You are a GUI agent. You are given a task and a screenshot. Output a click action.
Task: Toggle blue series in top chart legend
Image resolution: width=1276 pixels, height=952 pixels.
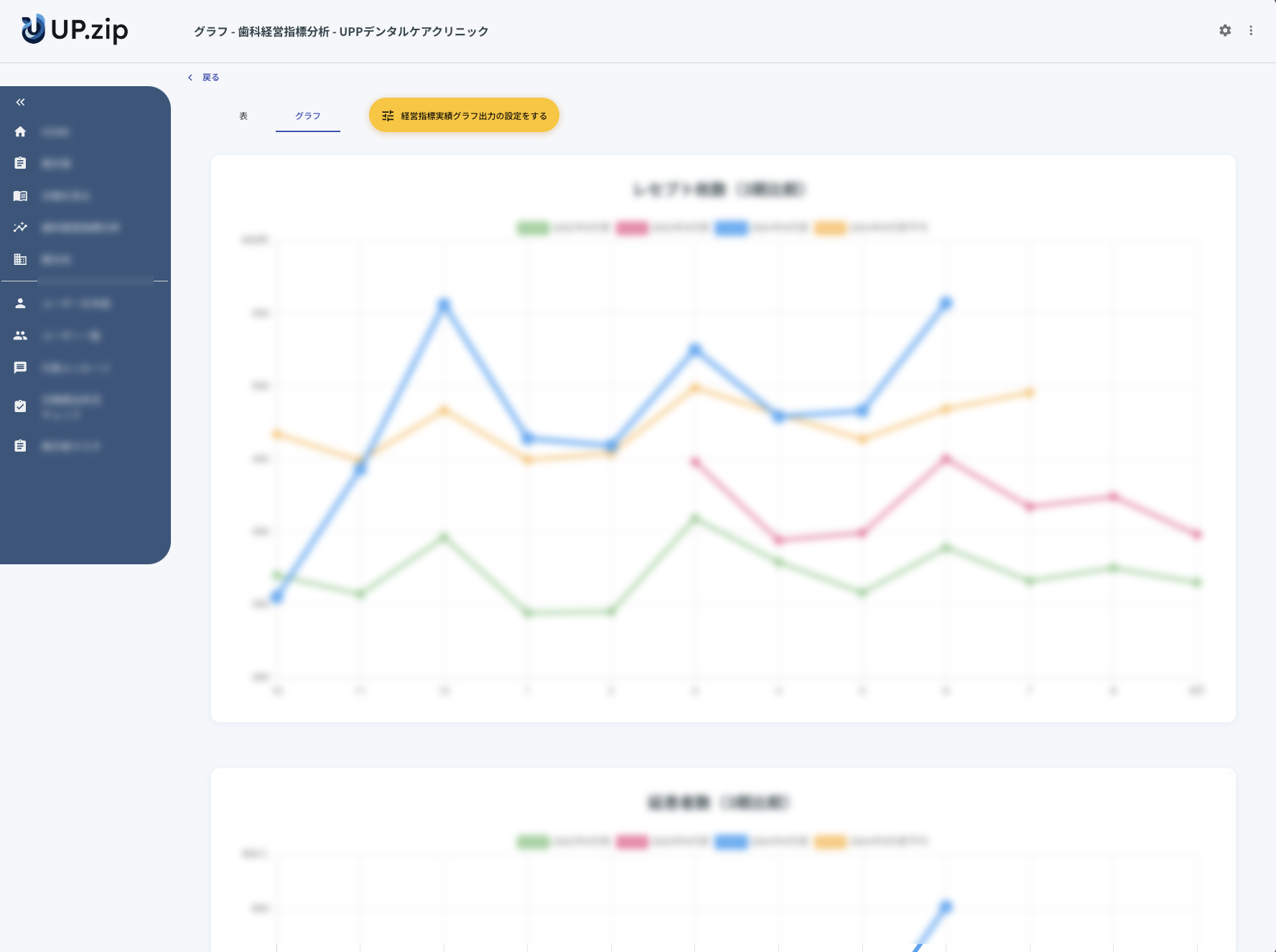tap(731, 228)
